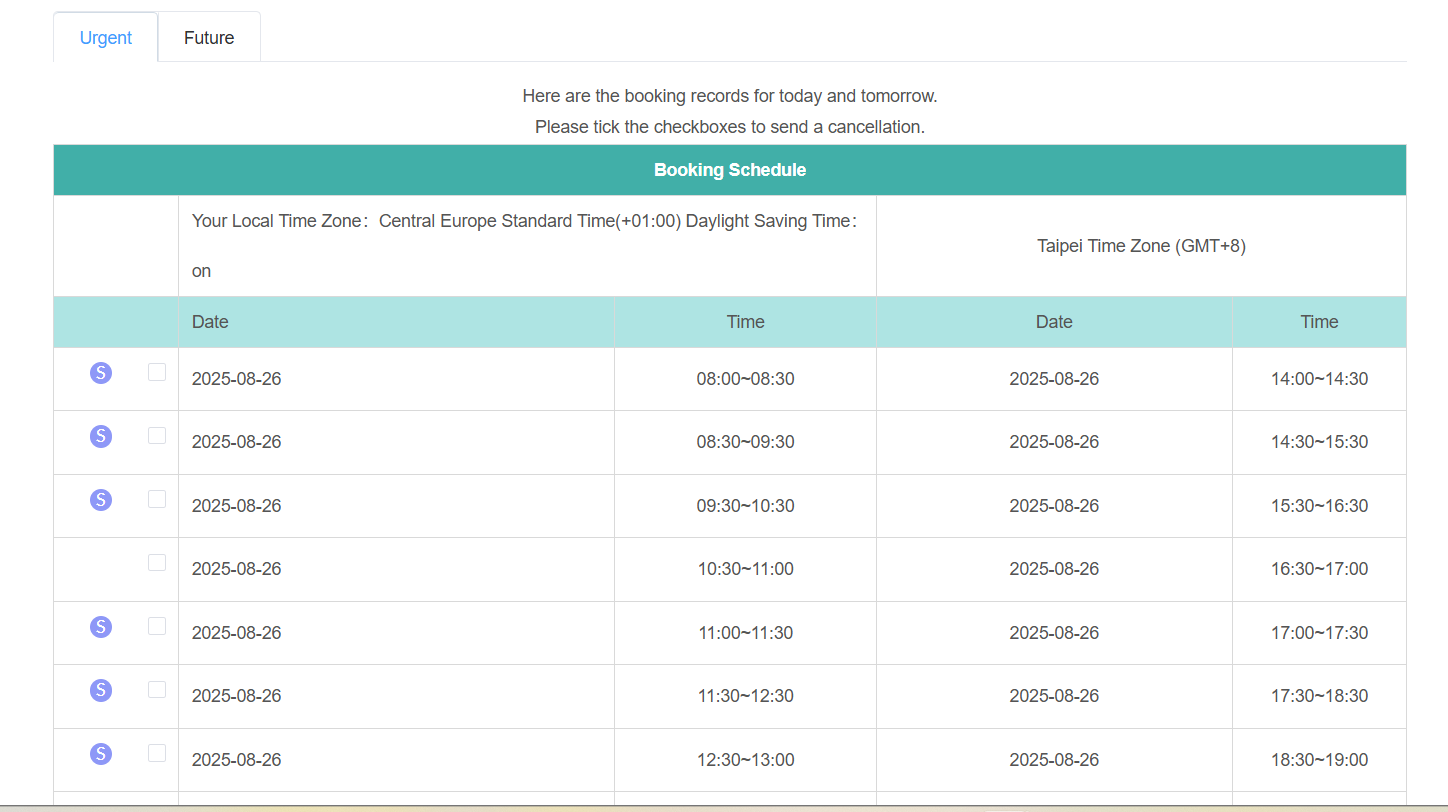Tick the checkbox for 08:00~08:30 booking
Viewport: 1448px width, 812px height.
[157, 372]
